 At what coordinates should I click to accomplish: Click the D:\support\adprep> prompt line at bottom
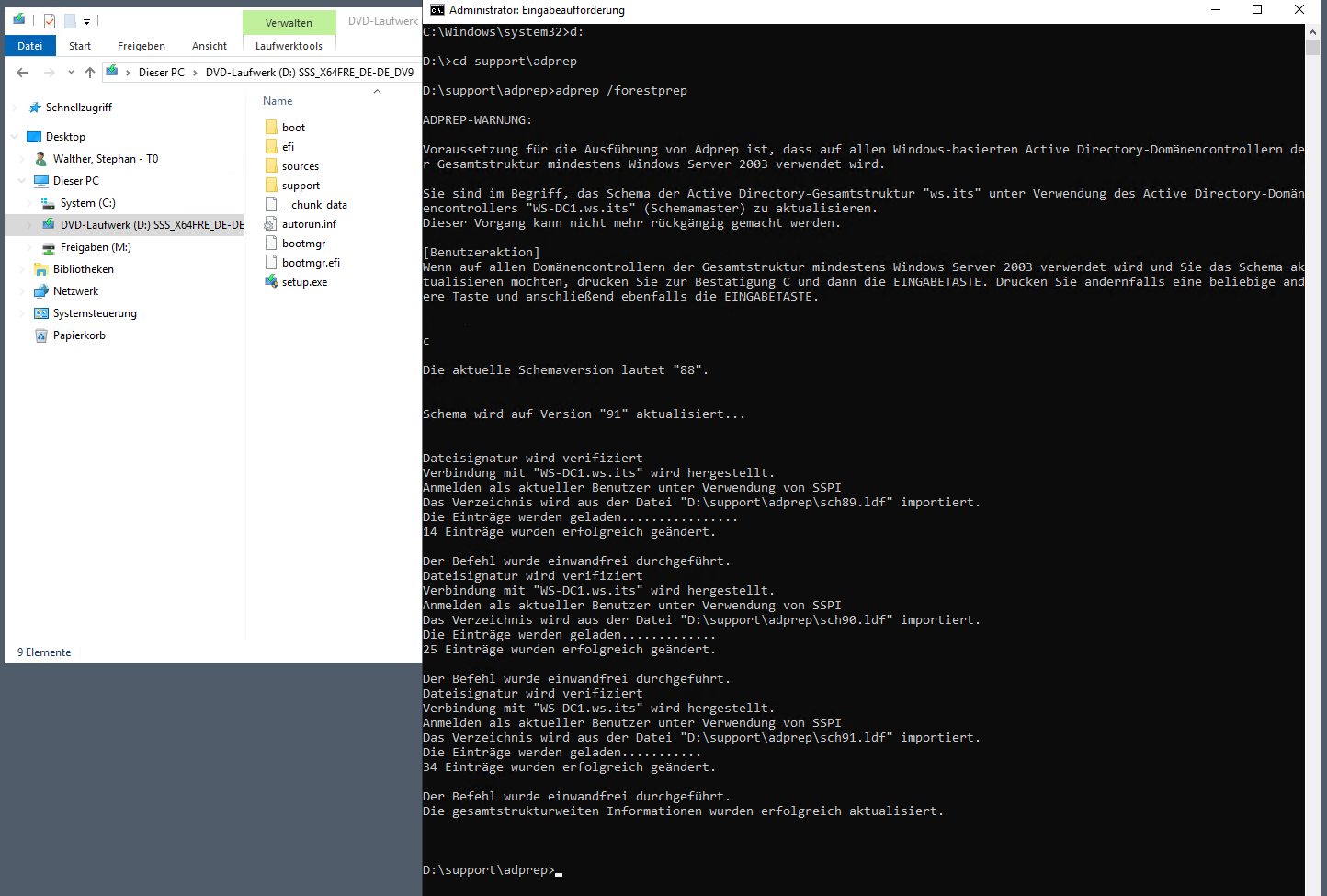tap(492, 870)
